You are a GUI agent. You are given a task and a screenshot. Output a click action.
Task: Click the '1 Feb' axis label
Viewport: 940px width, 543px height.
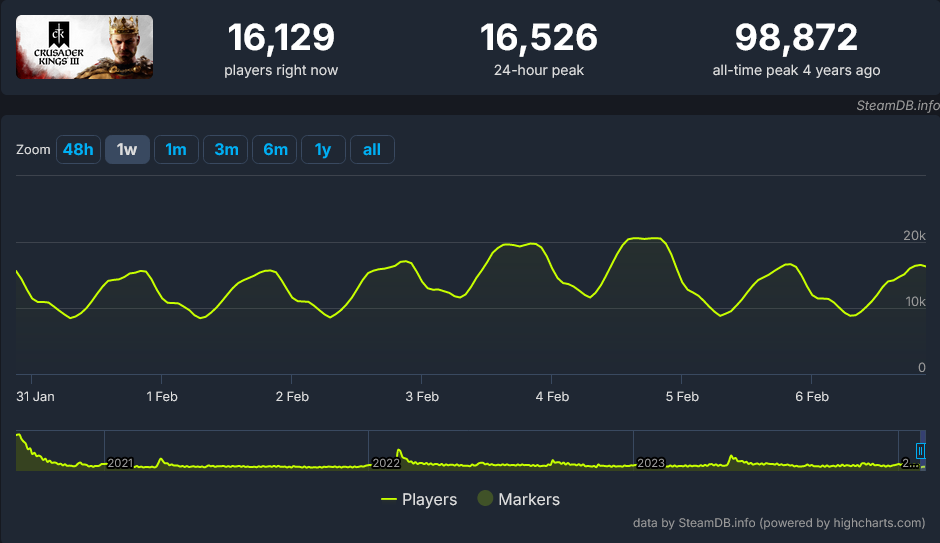tap(162, 397)
